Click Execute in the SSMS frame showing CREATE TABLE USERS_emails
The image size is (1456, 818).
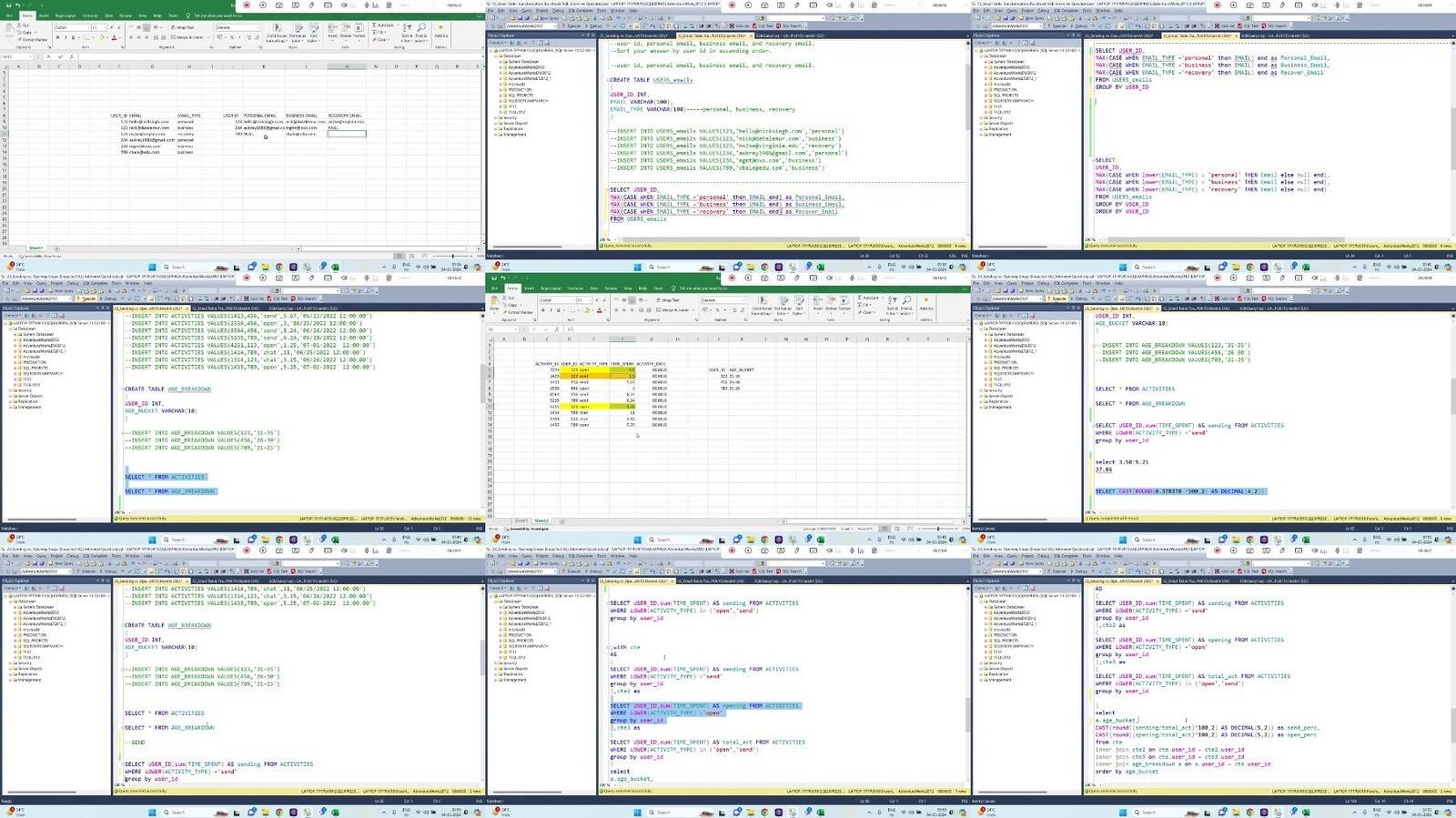(573, 25)
